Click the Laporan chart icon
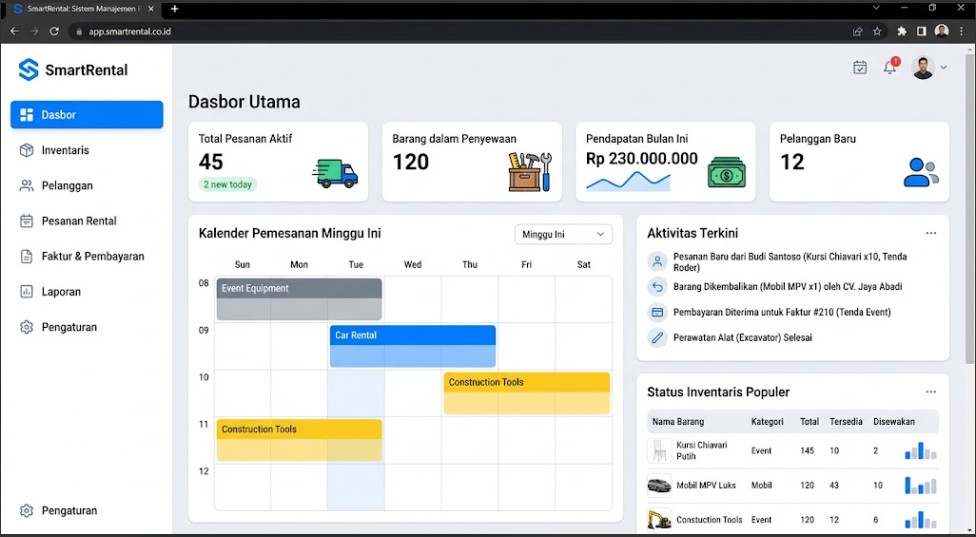The image size is (976, 537). click(x=26, y=292)
